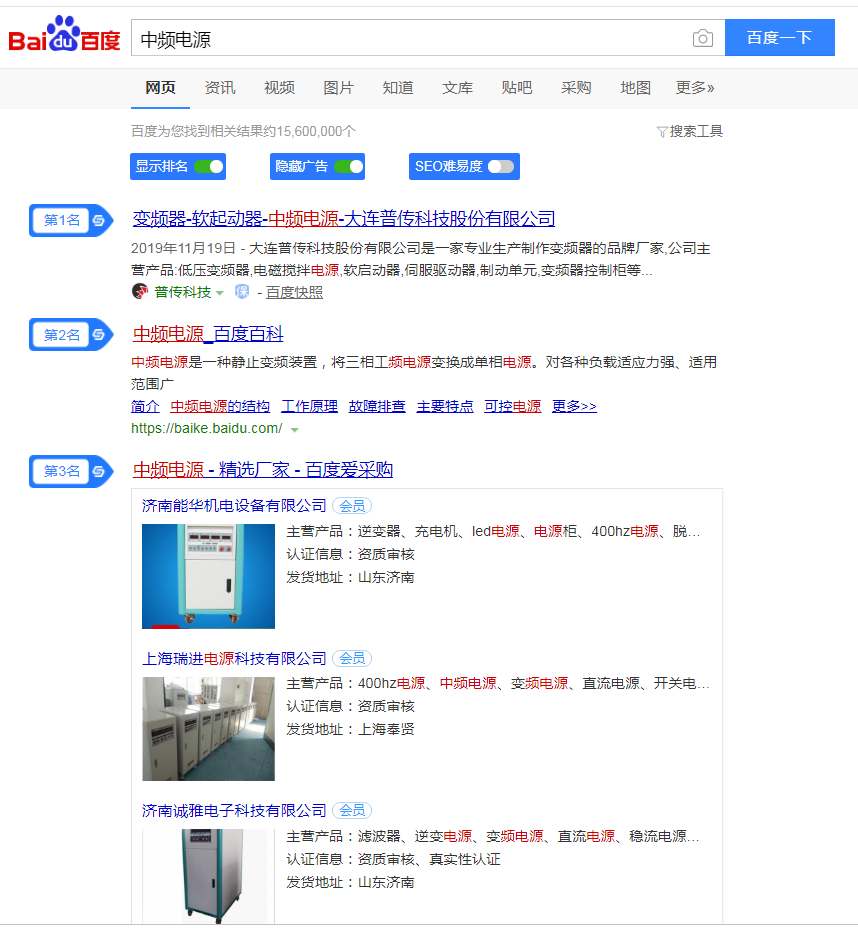Image resolution: width=858 pixels, height=929 pixels.
Task: Click 会员 badge beside 济南能华机电设备有限公司
Action: [352, 506]
